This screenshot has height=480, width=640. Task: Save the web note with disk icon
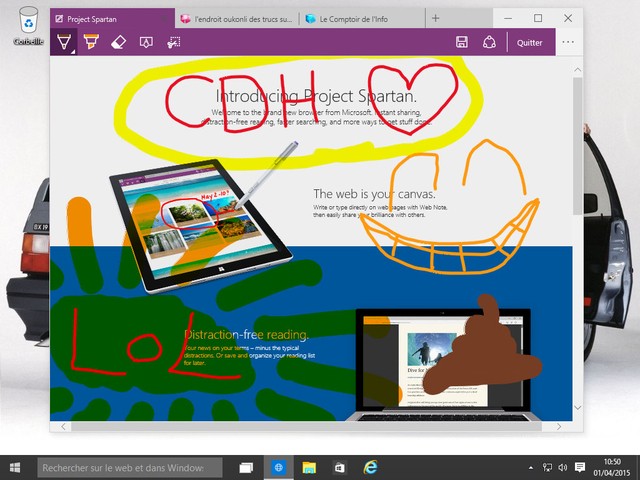coord(462,42)
